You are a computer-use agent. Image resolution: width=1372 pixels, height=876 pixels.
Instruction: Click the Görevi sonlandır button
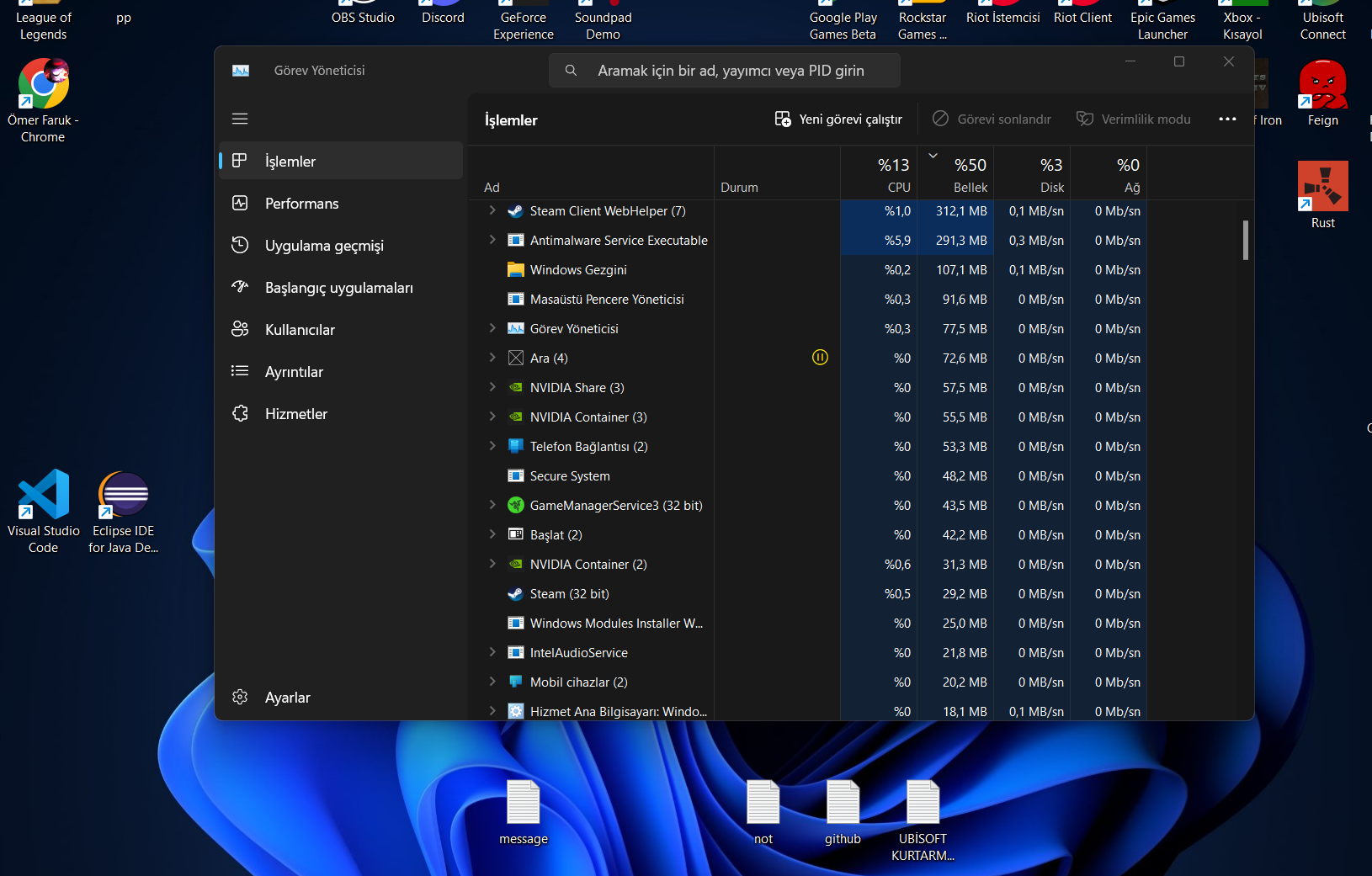(992, 119)
